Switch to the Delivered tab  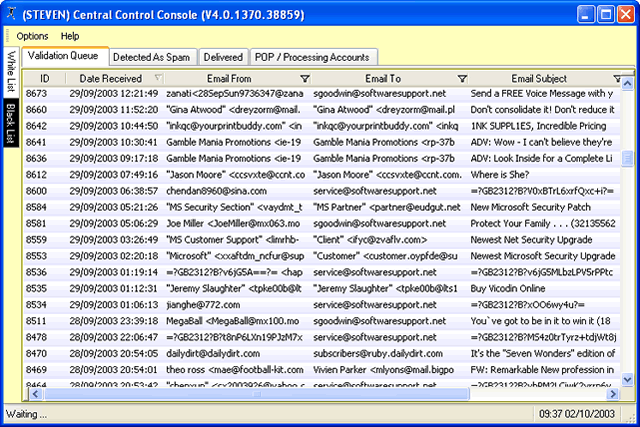point(223,57)
